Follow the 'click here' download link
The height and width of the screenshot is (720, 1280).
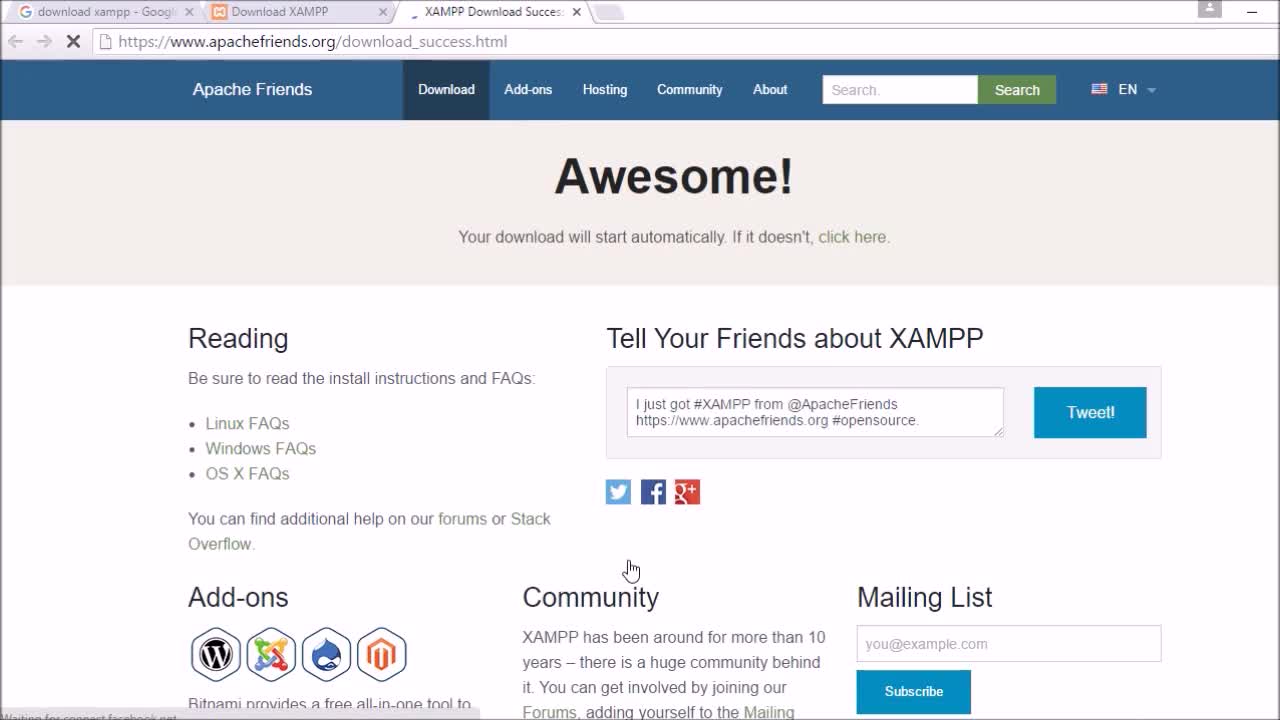click(852, 237)
